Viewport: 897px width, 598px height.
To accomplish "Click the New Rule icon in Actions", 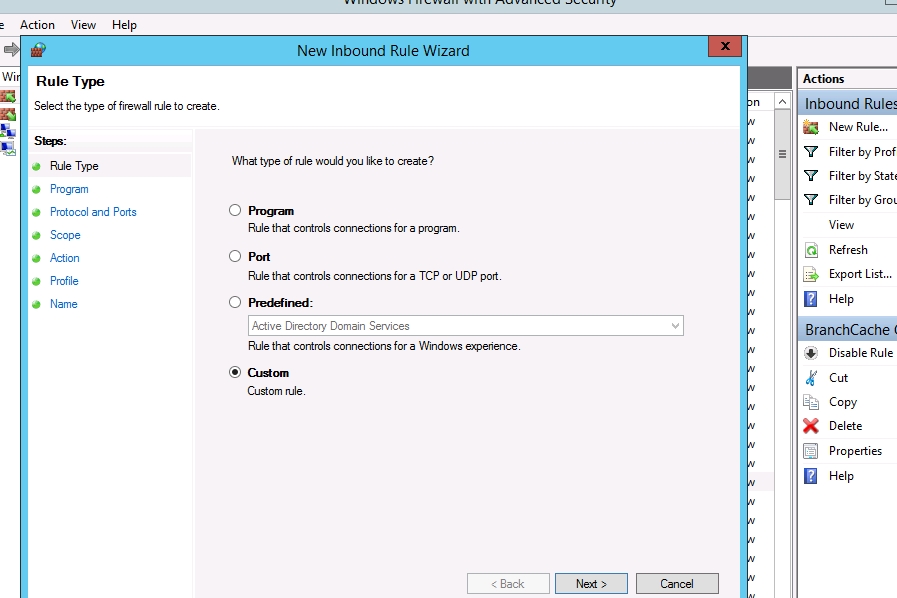I will pos(811,127).
